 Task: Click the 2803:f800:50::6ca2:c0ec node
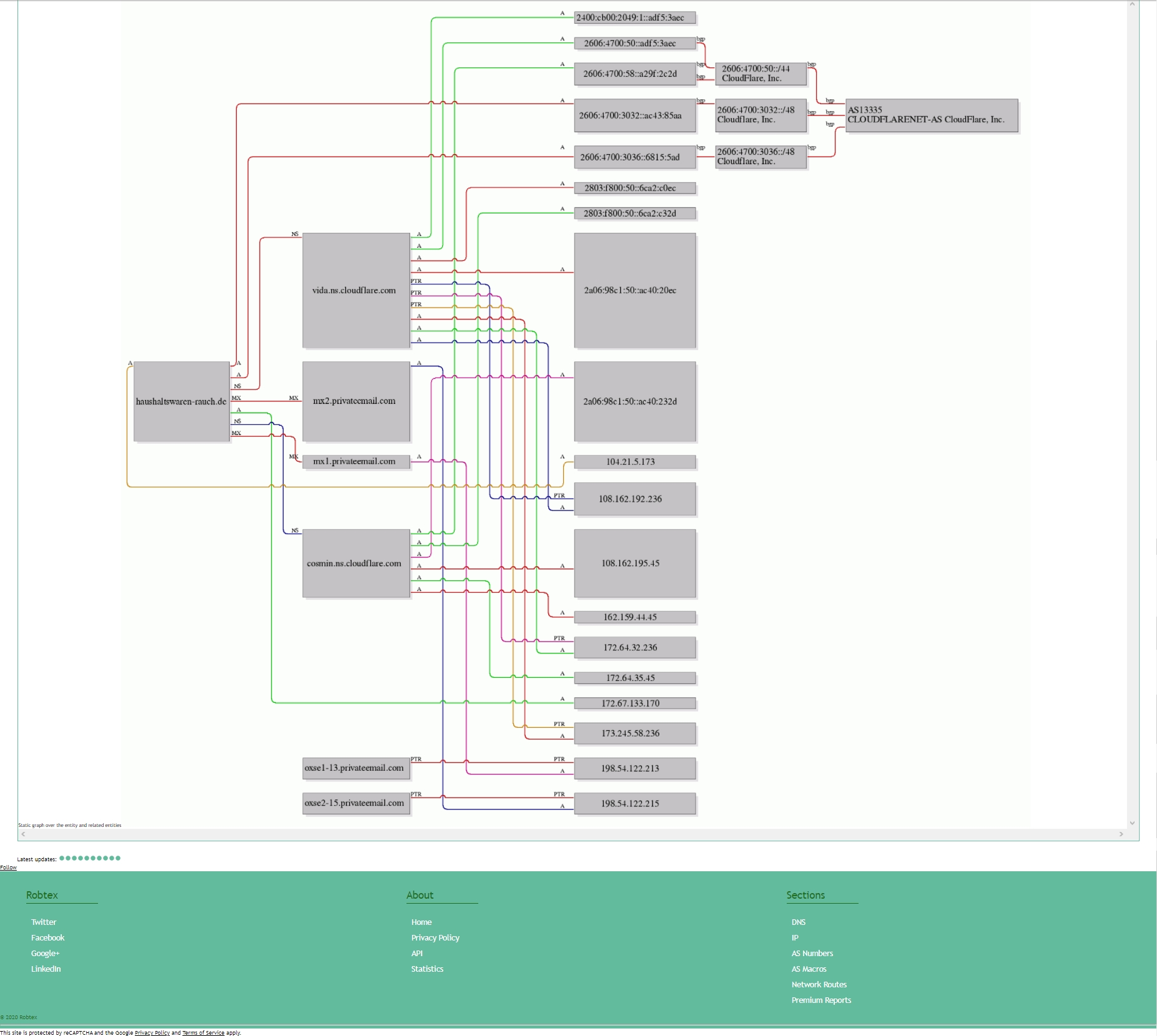tap(635, 188)
